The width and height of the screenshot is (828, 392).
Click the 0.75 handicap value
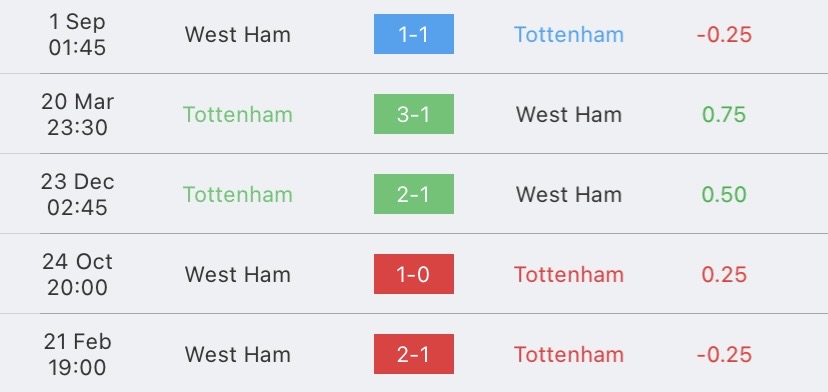[x=724, y=115]
